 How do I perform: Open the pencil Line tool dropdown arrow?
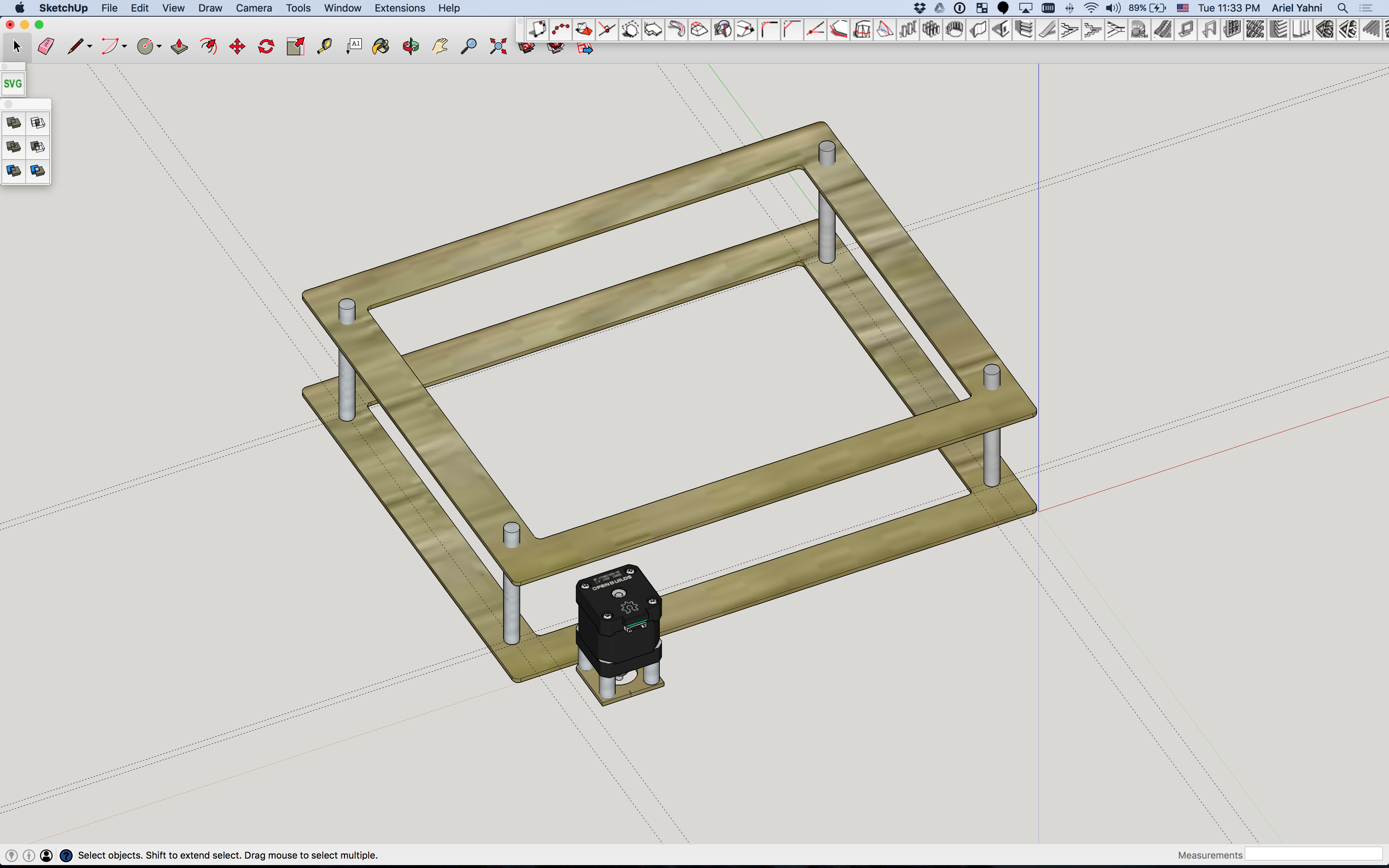(90, 47)
